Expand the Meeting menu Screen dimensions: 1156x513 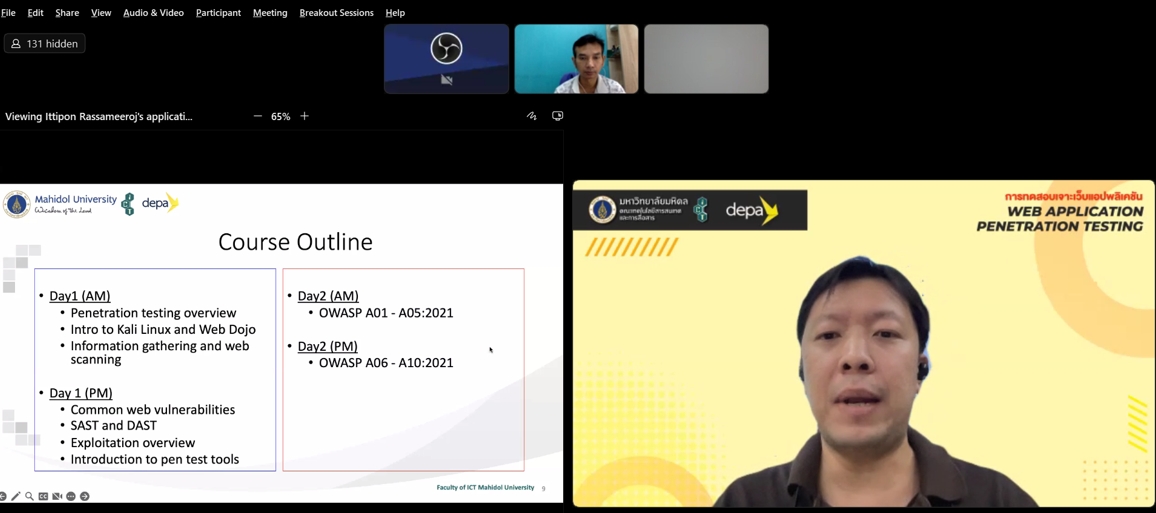[270, 13]
